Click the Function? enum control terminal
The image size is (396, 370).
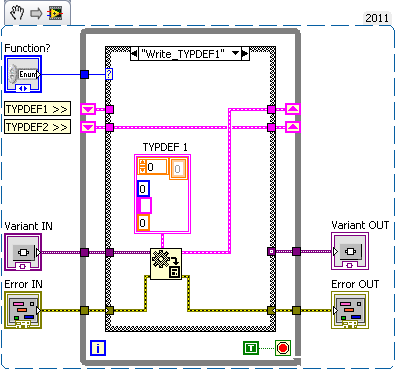[x=23, y=74]
